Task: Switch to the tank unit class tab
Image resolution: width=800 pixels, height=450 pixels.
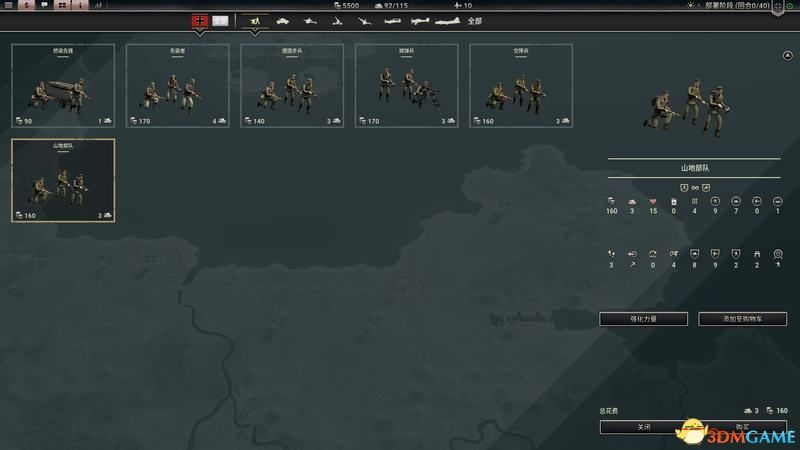Action: tap(282, 21)
